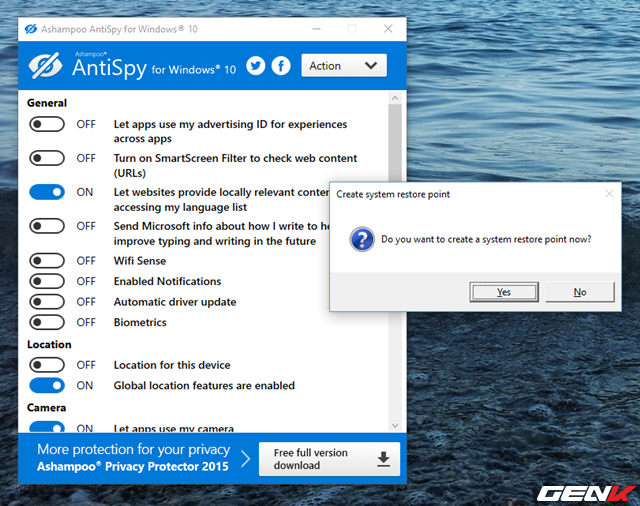Click the blue question mark dialog icon
The height and width of the screenshot is (506, 640).
[361, 239]
